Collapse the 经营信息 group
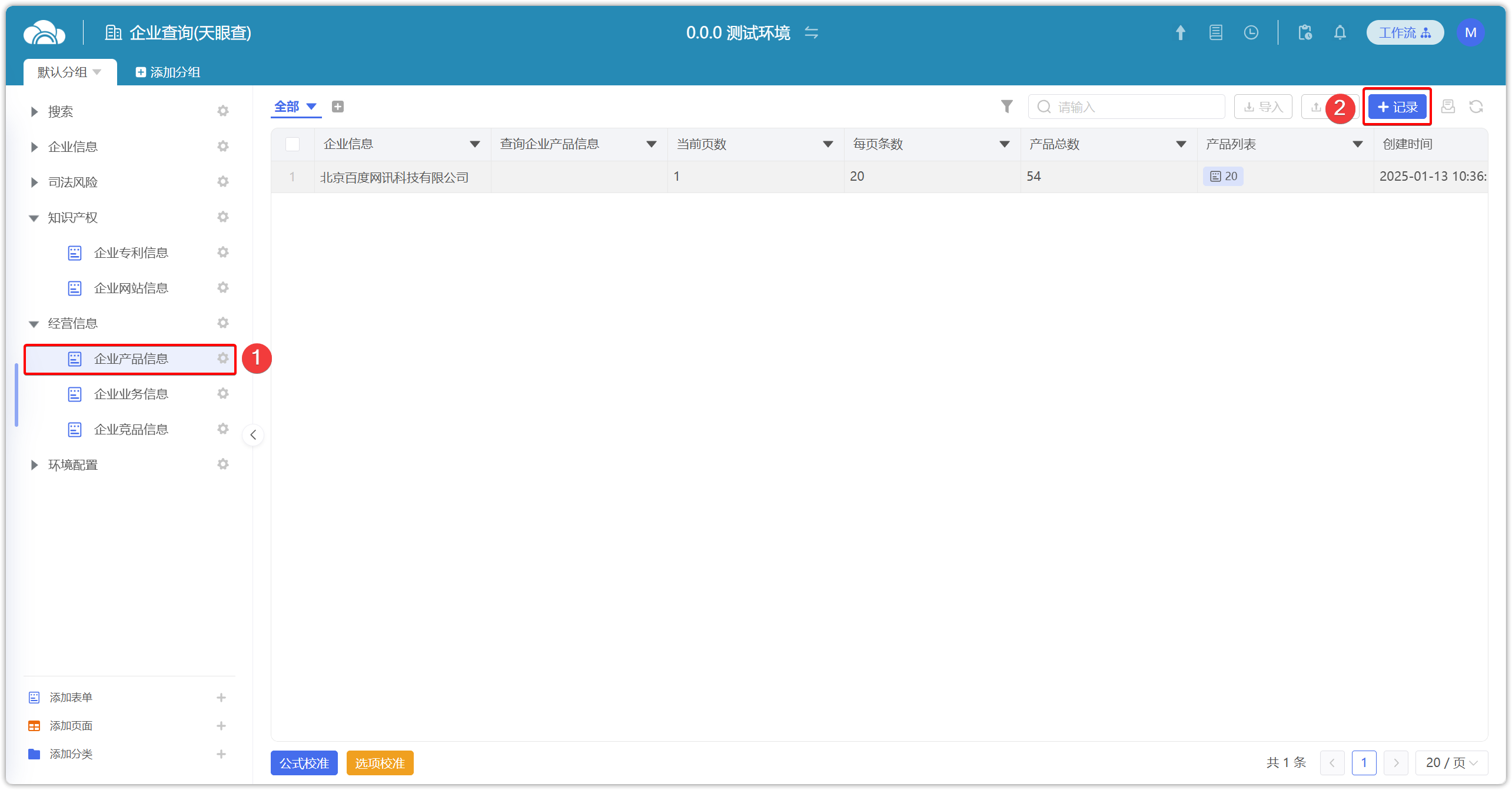Screen dimensions: 1512x790 click(x=34, y=324)
